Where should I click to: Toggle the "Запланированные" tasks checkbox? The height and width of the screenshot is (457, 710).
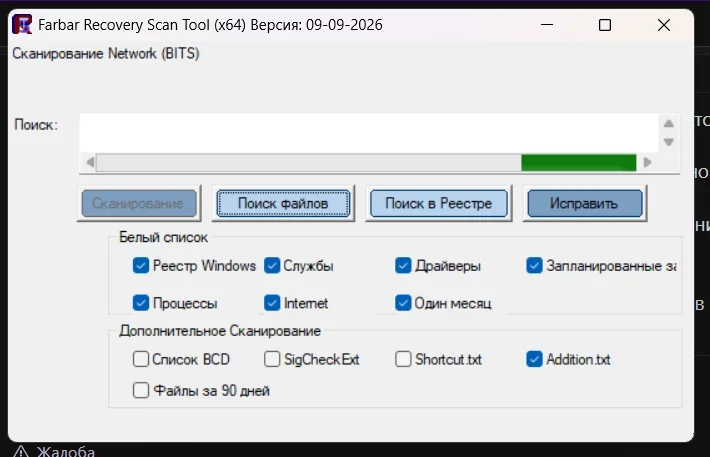pos(534,265)
